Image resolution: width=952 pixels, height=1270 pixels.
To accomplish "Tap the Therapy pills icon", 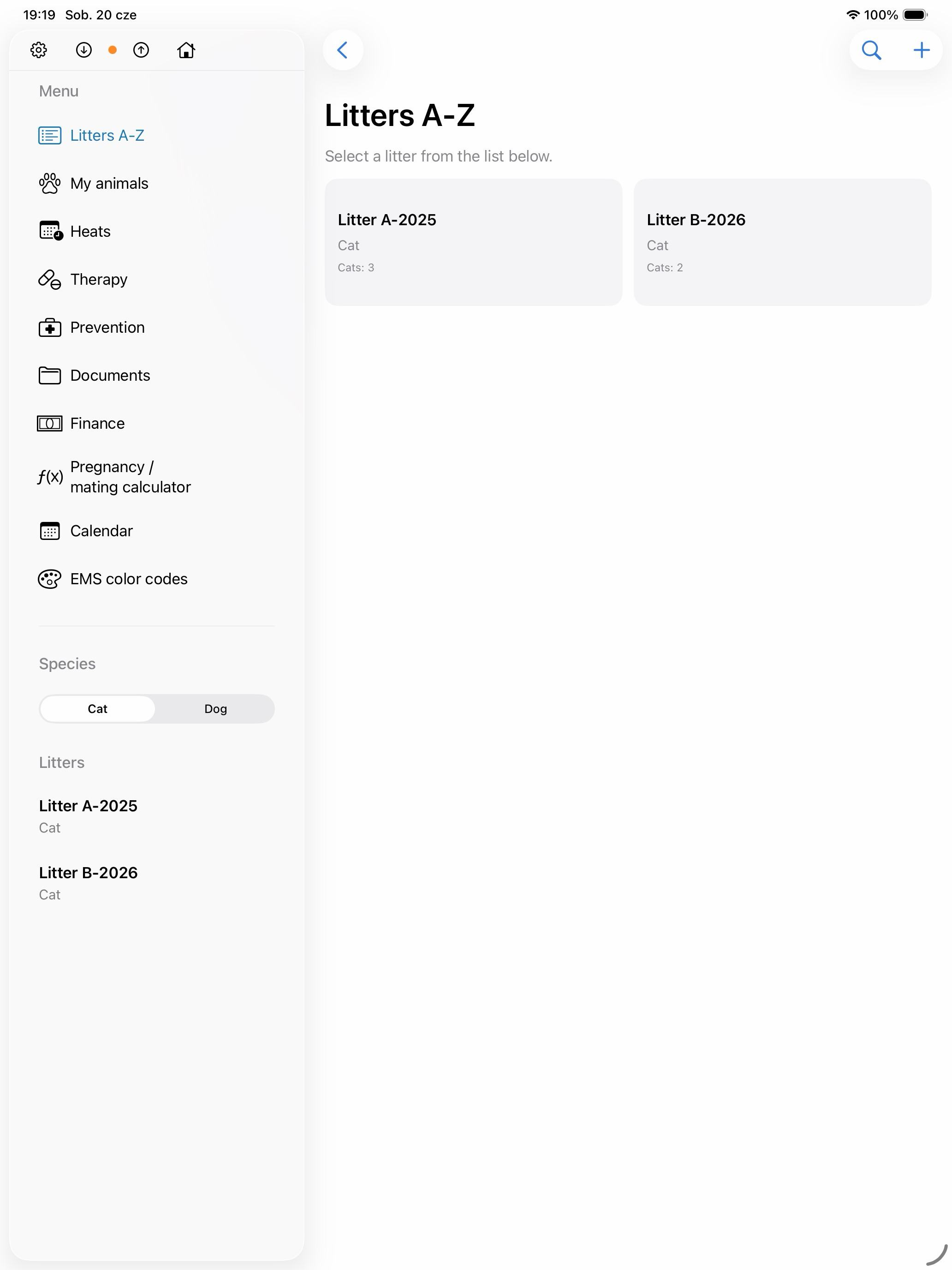I will tap(50, 279).
